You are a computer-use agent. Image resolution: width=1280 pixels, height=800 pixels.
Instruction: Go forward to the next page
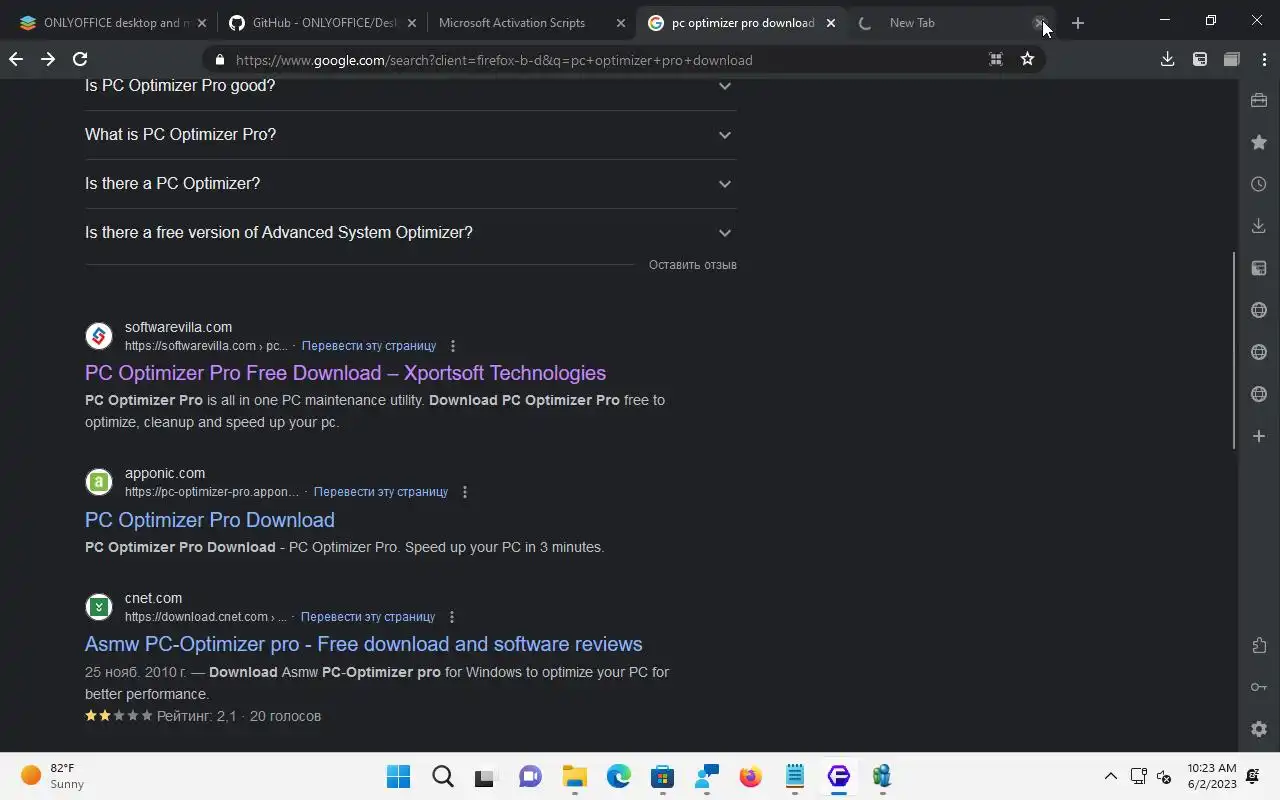pos(48,60)
